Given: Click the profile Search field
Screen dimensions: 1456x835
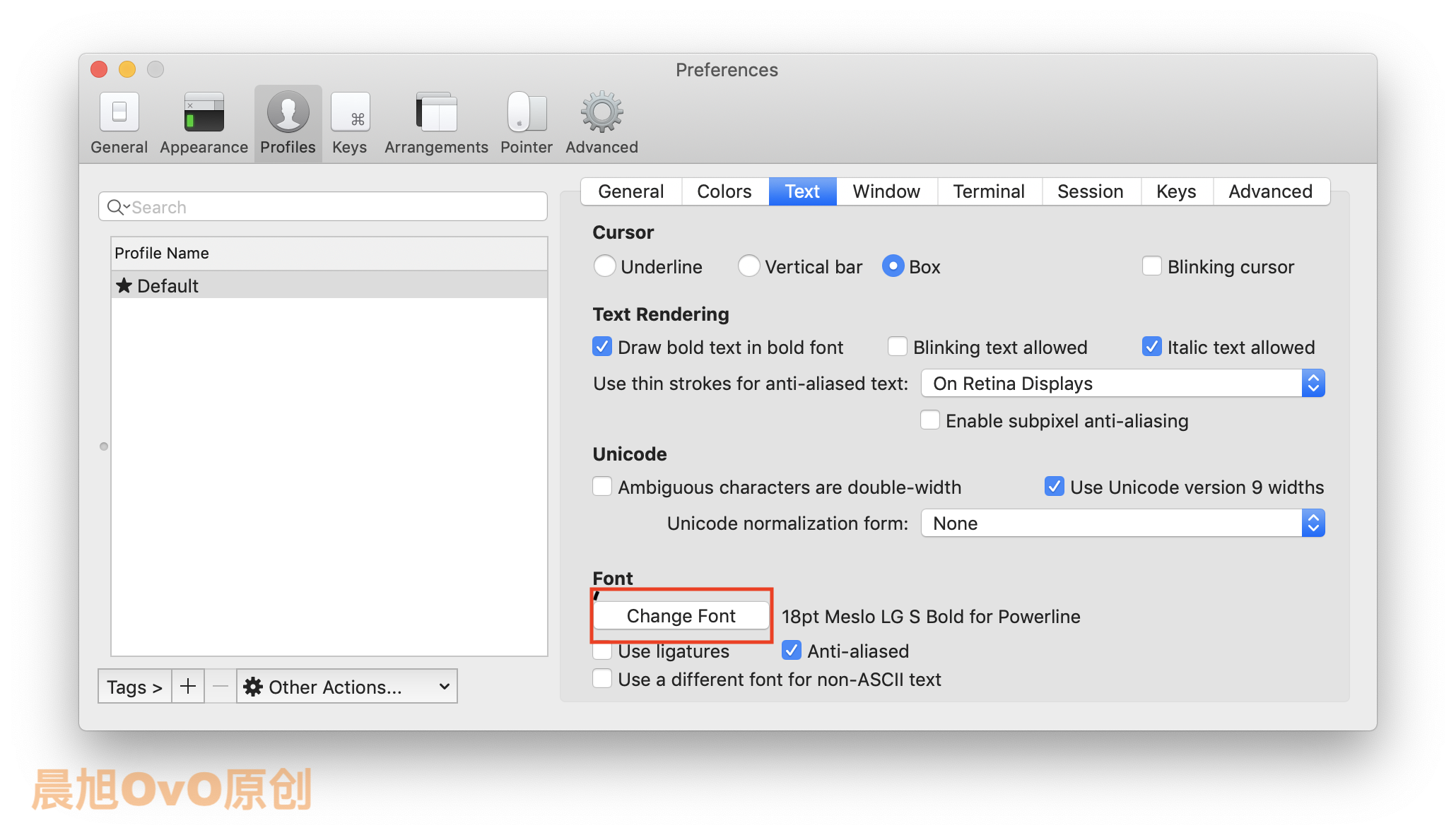Looking at the screenshot, I should tap(323, 207).
